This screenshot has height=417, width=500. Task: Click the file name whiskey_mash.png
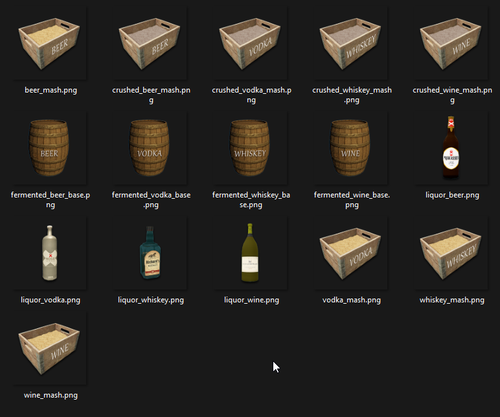tap(452, 300)
